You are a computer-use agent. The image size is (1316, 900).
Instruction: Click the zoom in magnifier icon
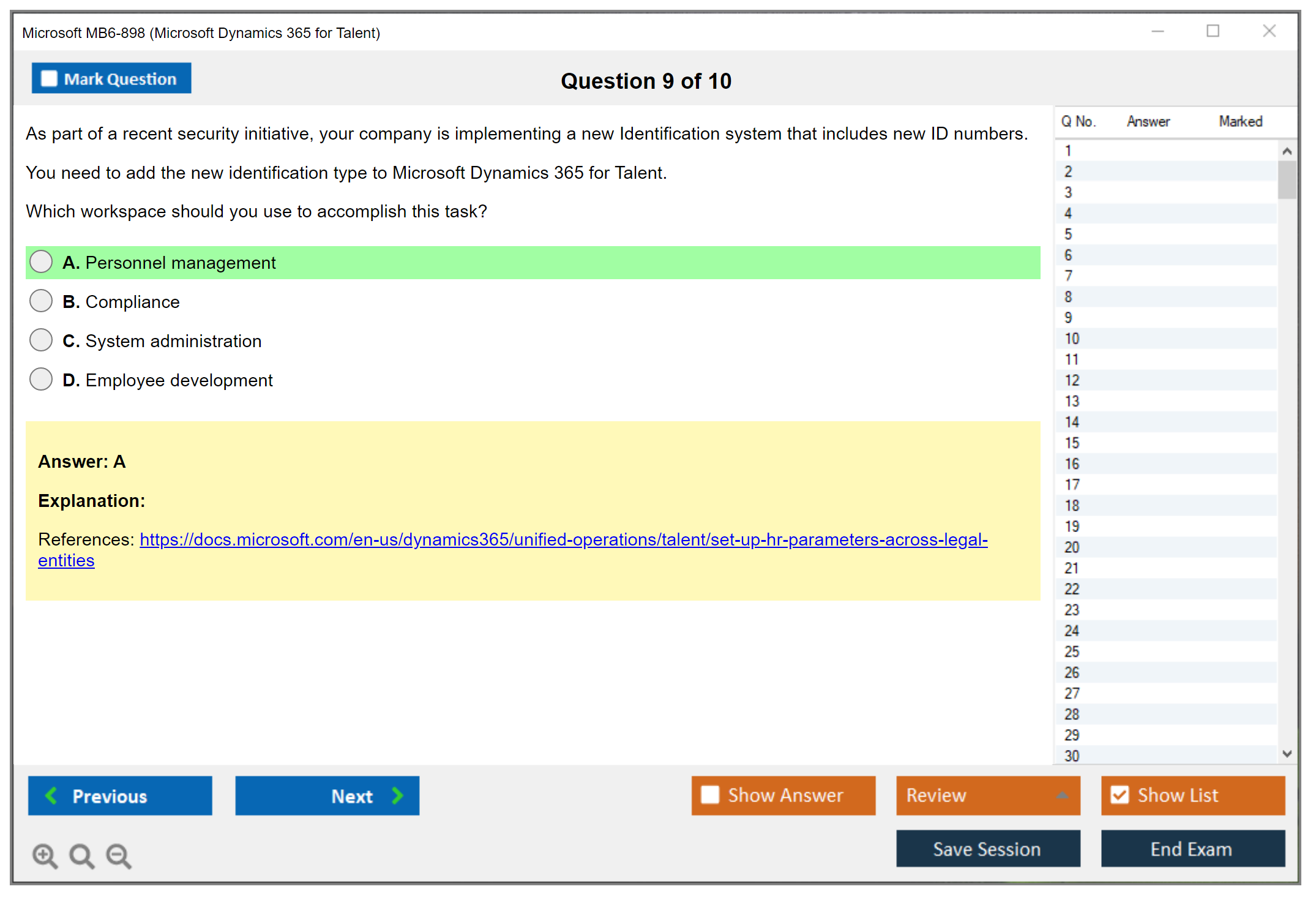point(45,855)
